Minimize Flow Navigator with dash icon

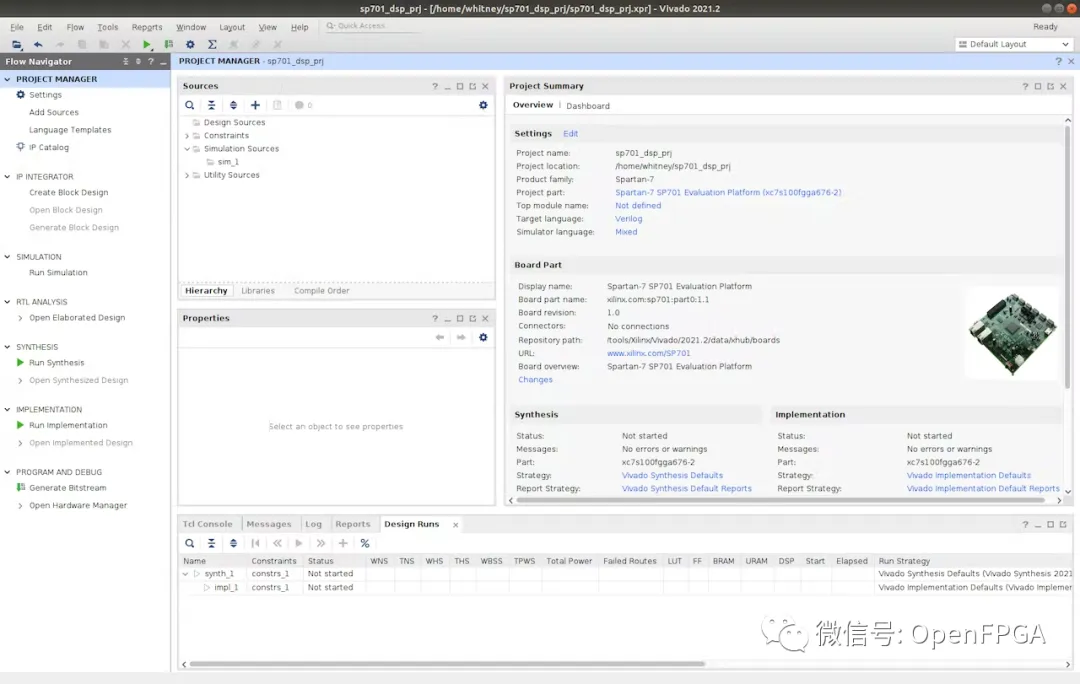pos(163,61)
